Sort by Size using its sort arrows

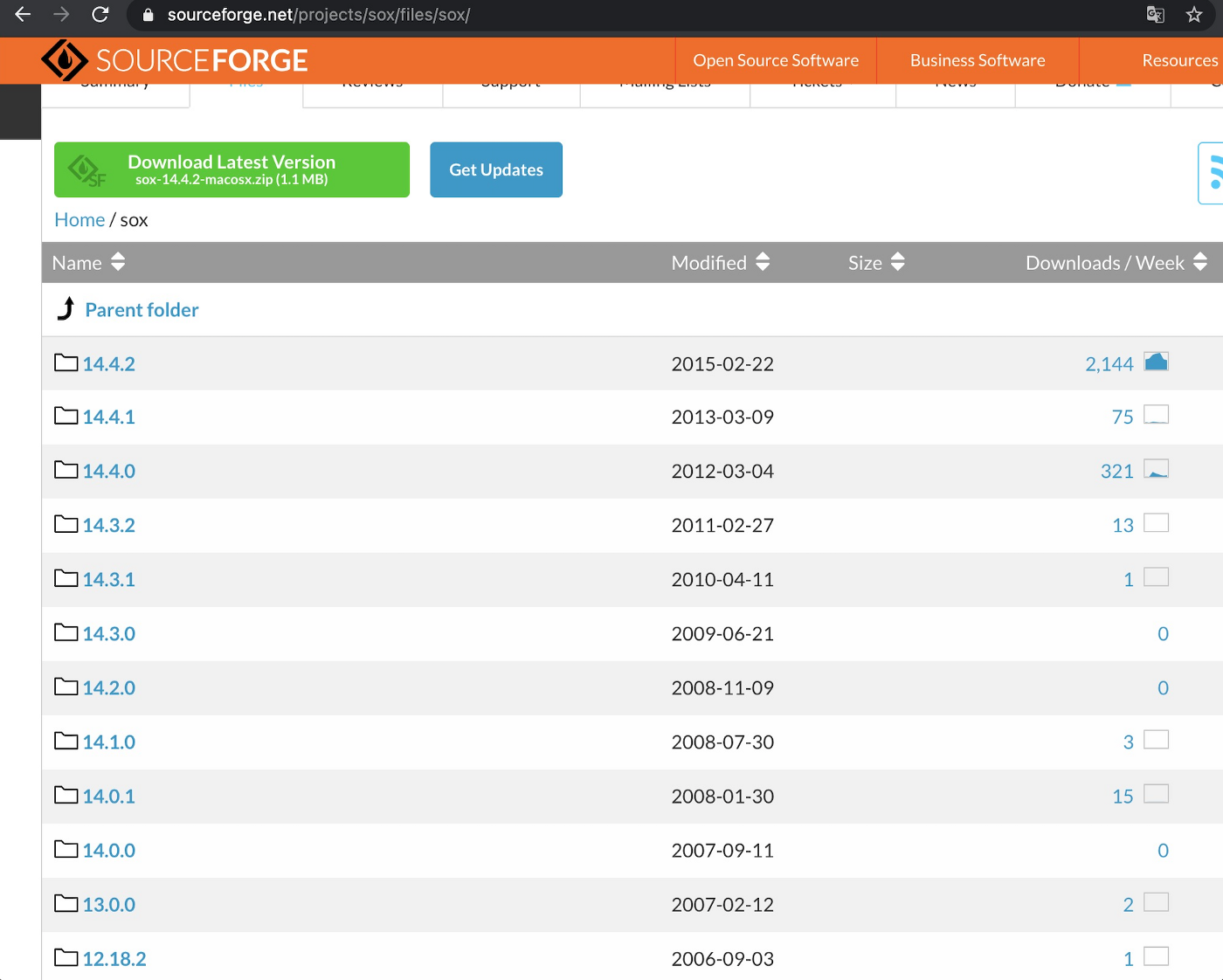[898, 262]
